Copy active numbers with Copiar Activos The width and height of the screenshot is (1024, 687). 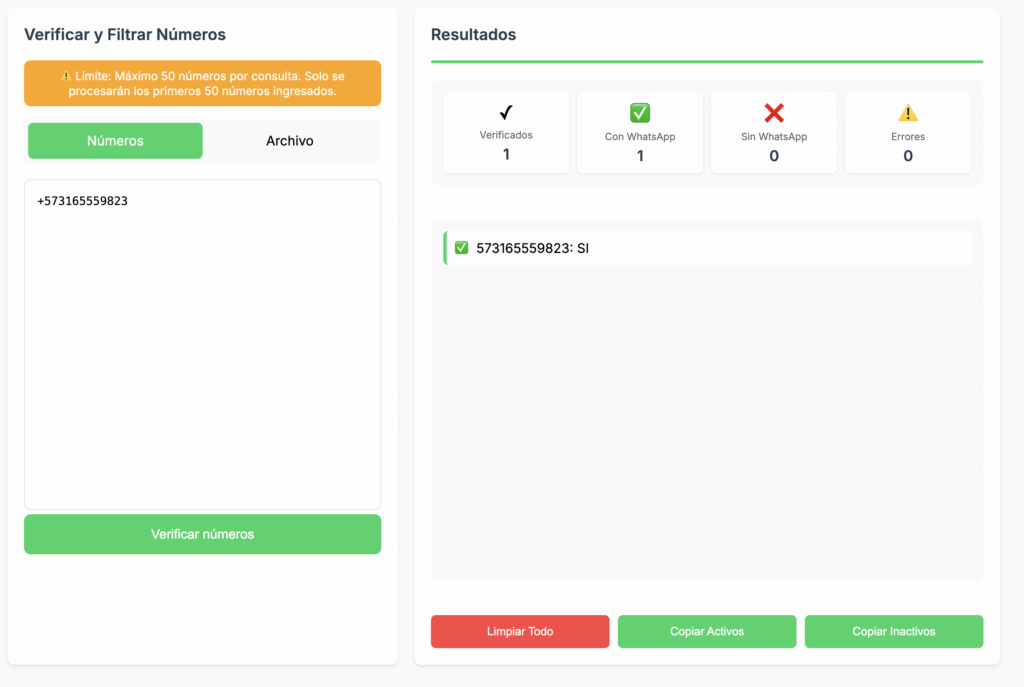coord(707,631)
